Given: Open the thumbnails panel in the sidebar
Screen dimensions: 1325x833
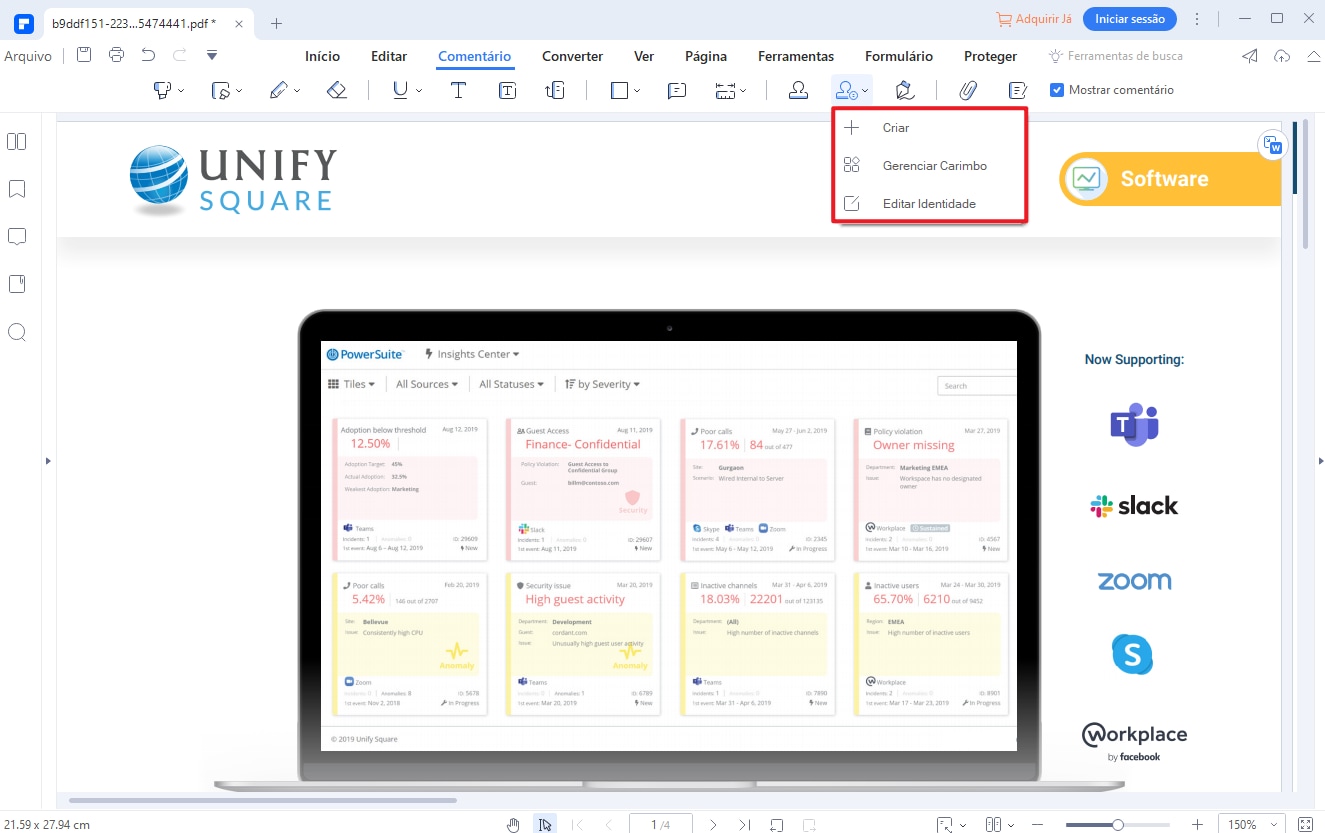Looking at the screenshot, I should (x=16, y=141).
